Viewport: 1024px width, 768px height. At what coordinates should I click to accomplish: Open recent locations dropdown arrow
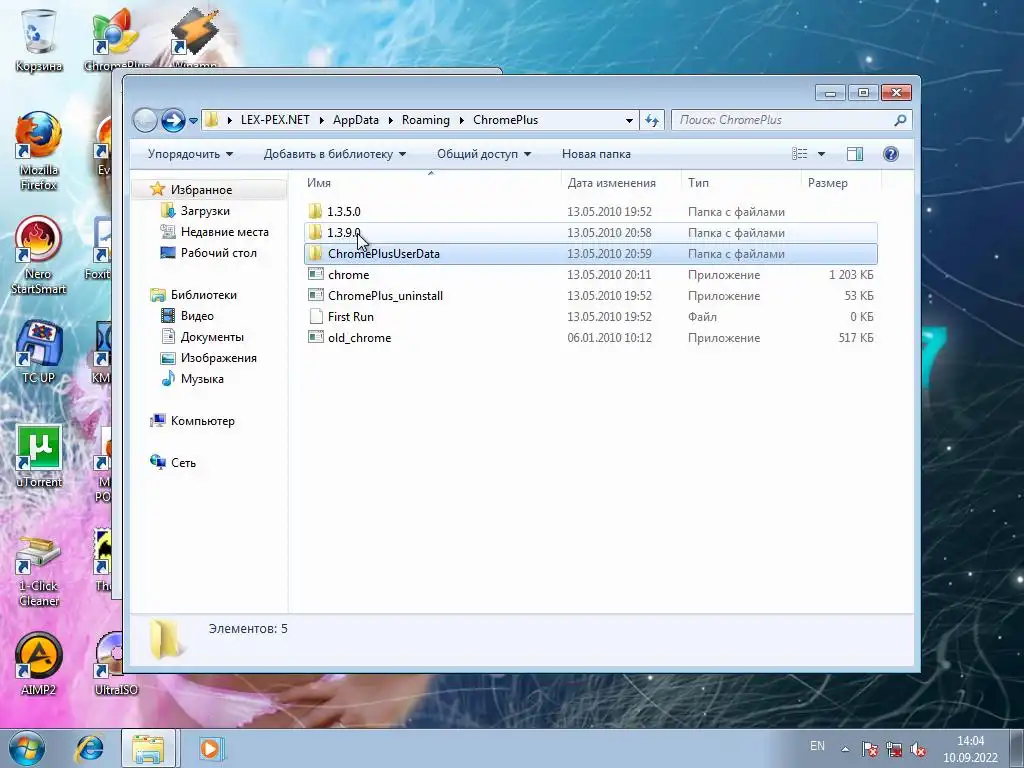[193, 121]
